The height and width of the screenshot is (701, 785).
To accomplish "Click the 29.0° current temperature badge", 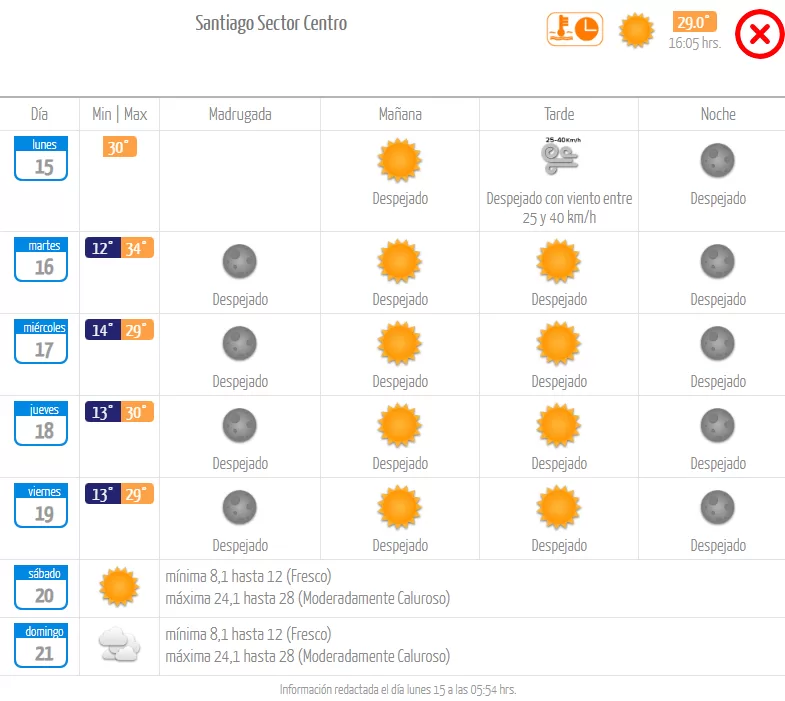I will tap(694, 23).
